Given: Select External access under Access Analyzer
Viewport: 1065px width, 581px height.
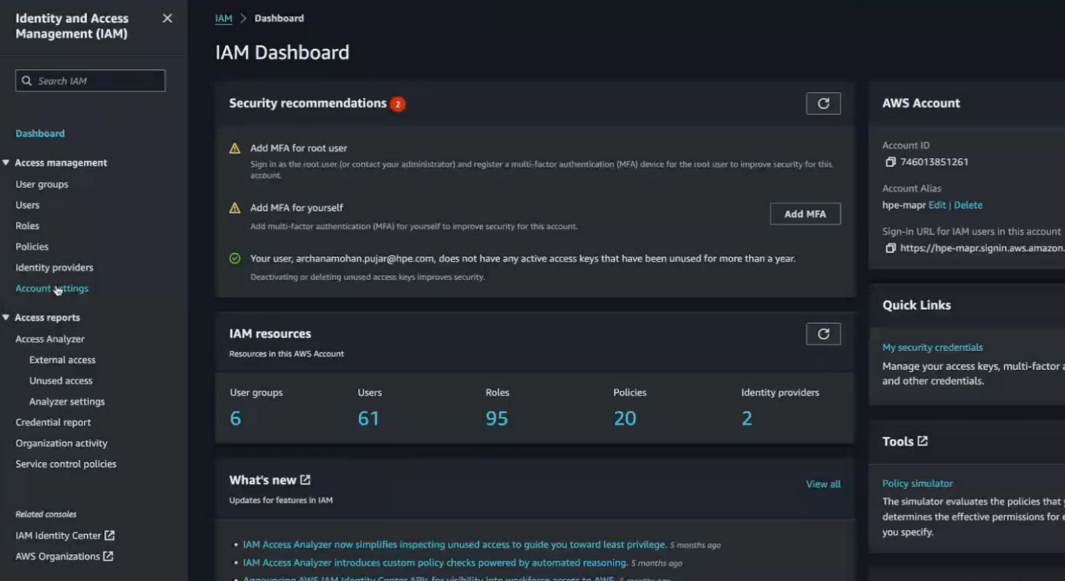Looking at the screenshot, I should click(x=62, y=360).
